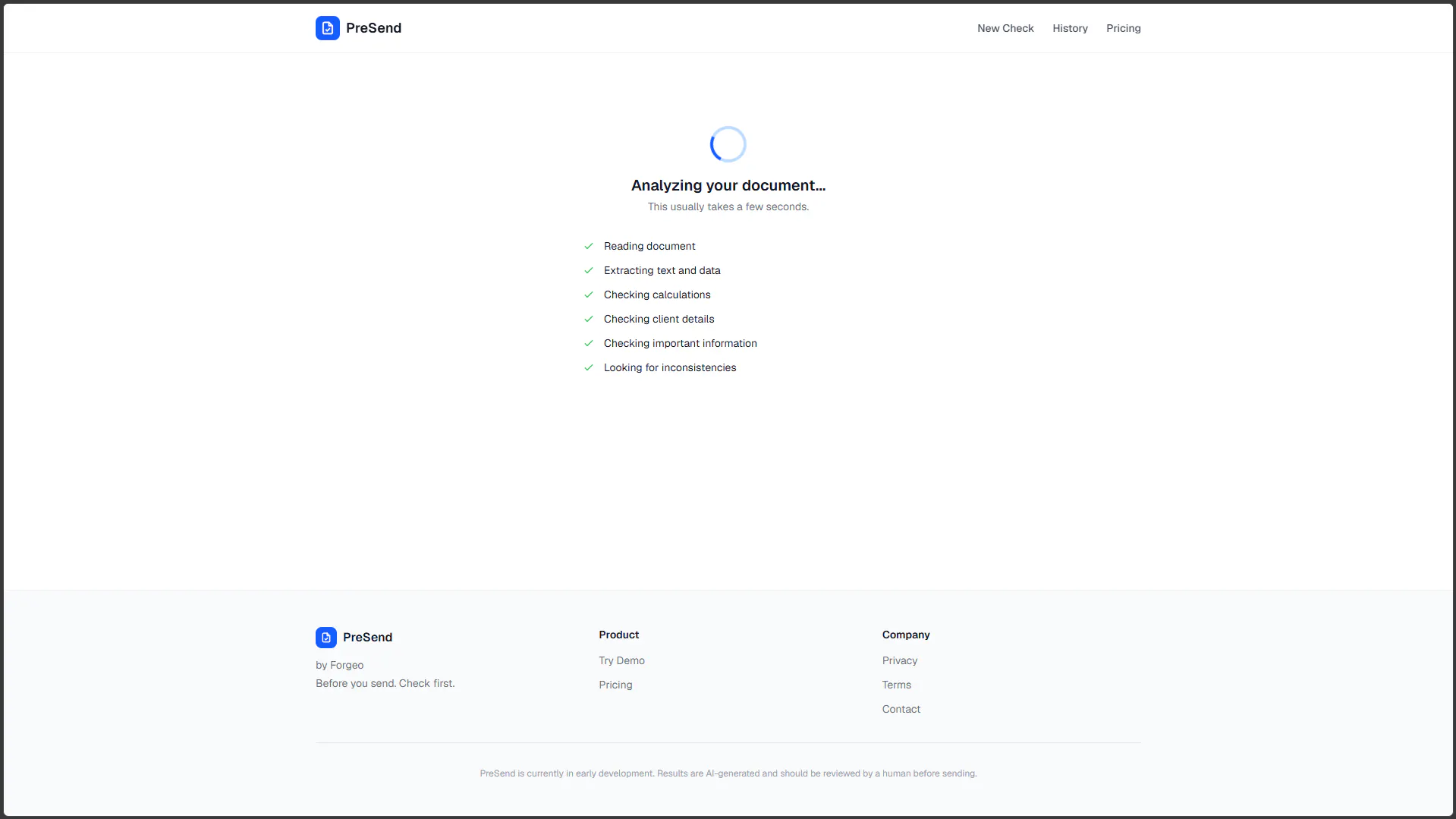Click the loading spinner icon

point(728,144)
